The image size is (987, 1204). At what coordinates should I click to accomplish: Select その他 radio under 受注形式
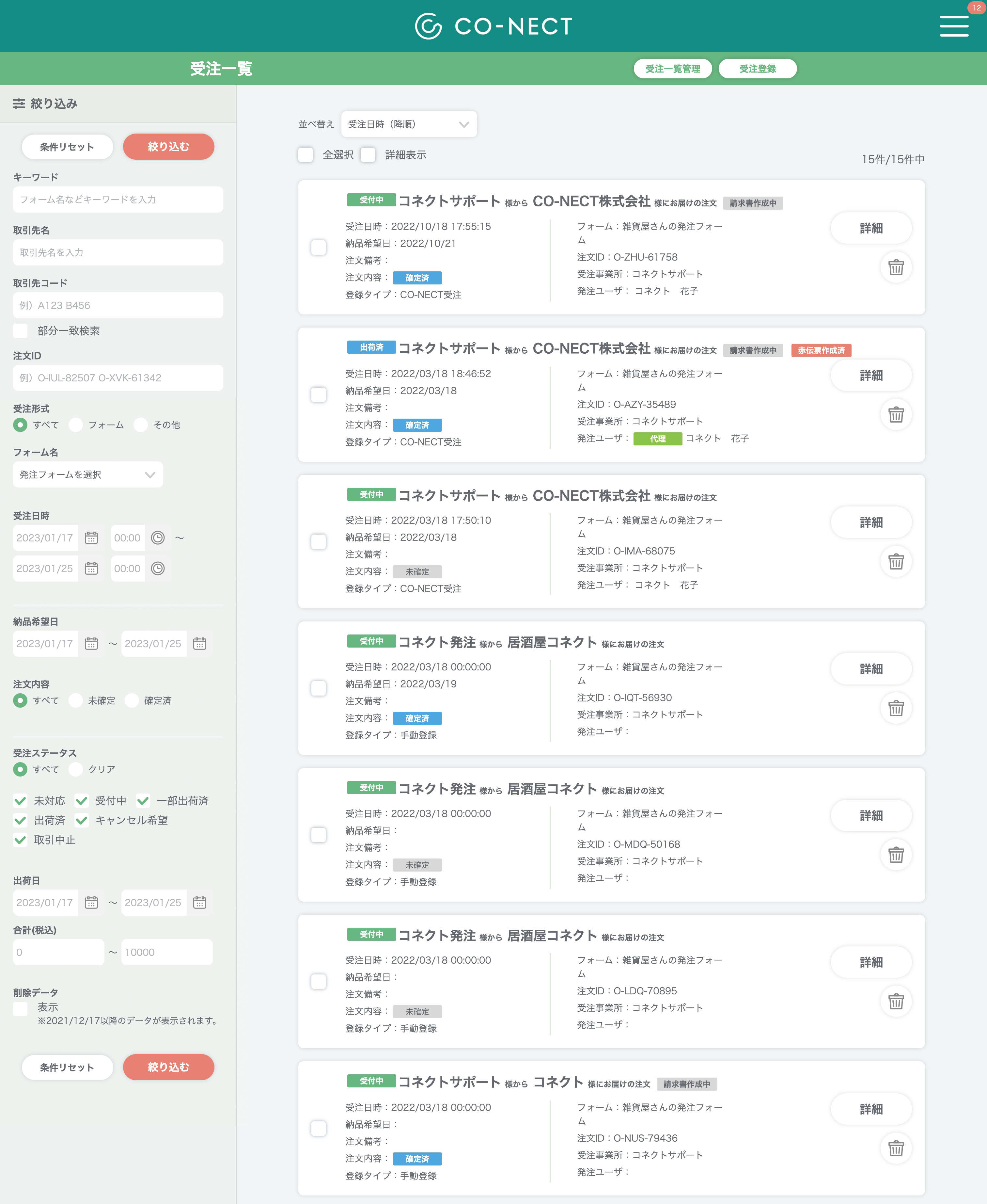[140, 425]
